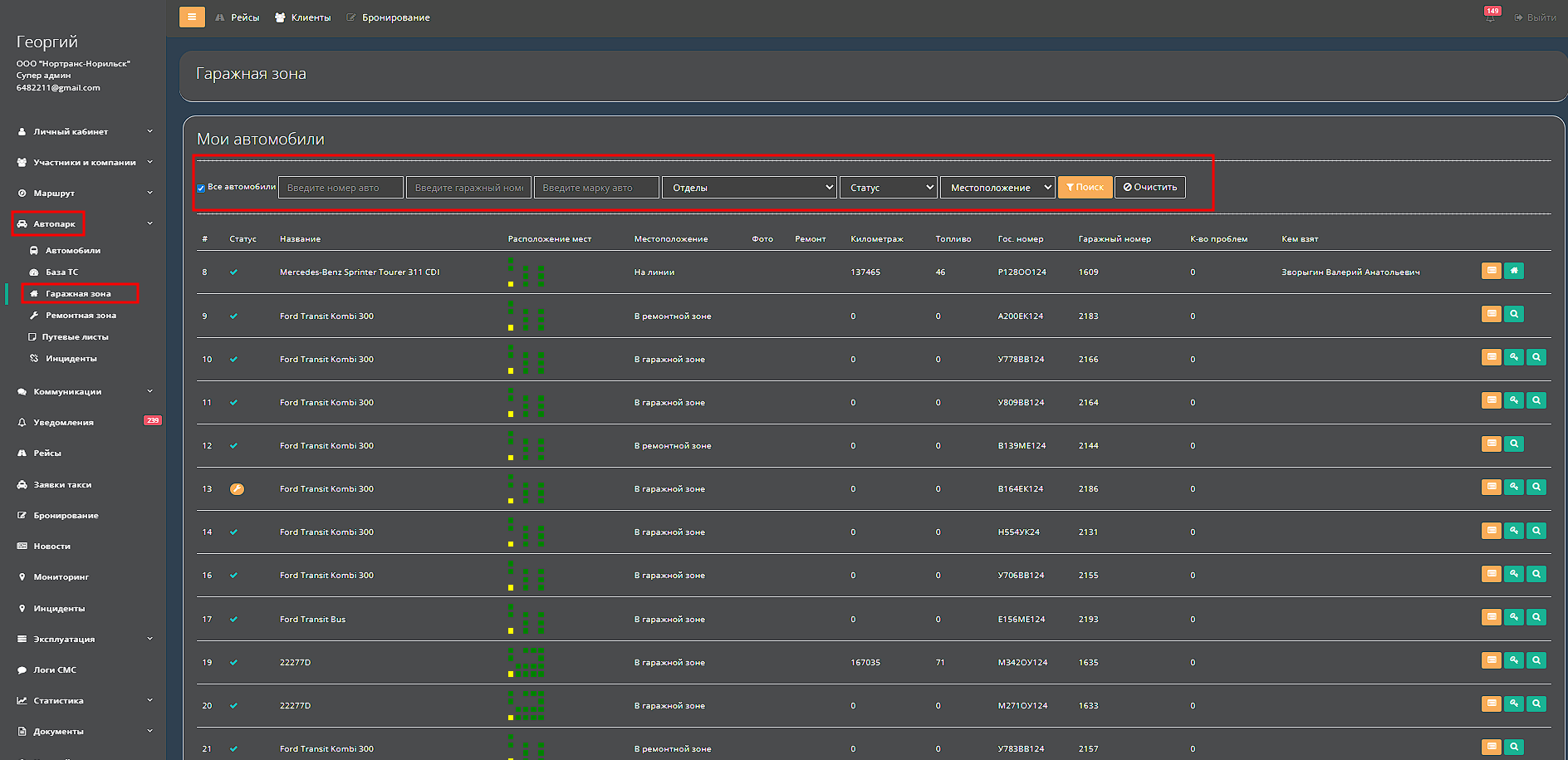Screen dimensions: 1568x760
Task: Click the magnifier icon for vehicle row 19
Action: point(1536,660)
